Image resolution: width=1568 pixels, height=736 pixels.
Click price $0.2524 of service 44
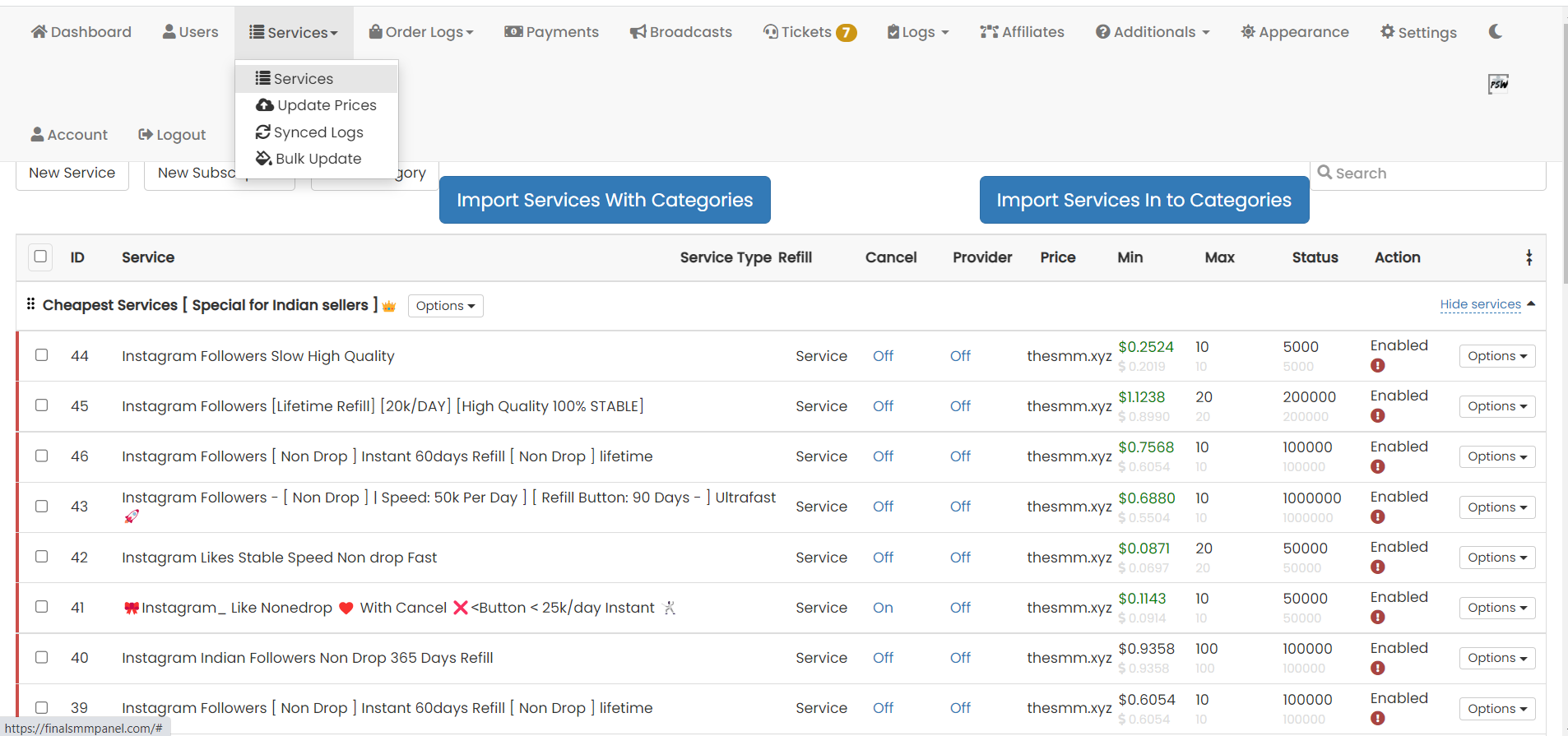pyautogui.click(x=1146, y=347)
